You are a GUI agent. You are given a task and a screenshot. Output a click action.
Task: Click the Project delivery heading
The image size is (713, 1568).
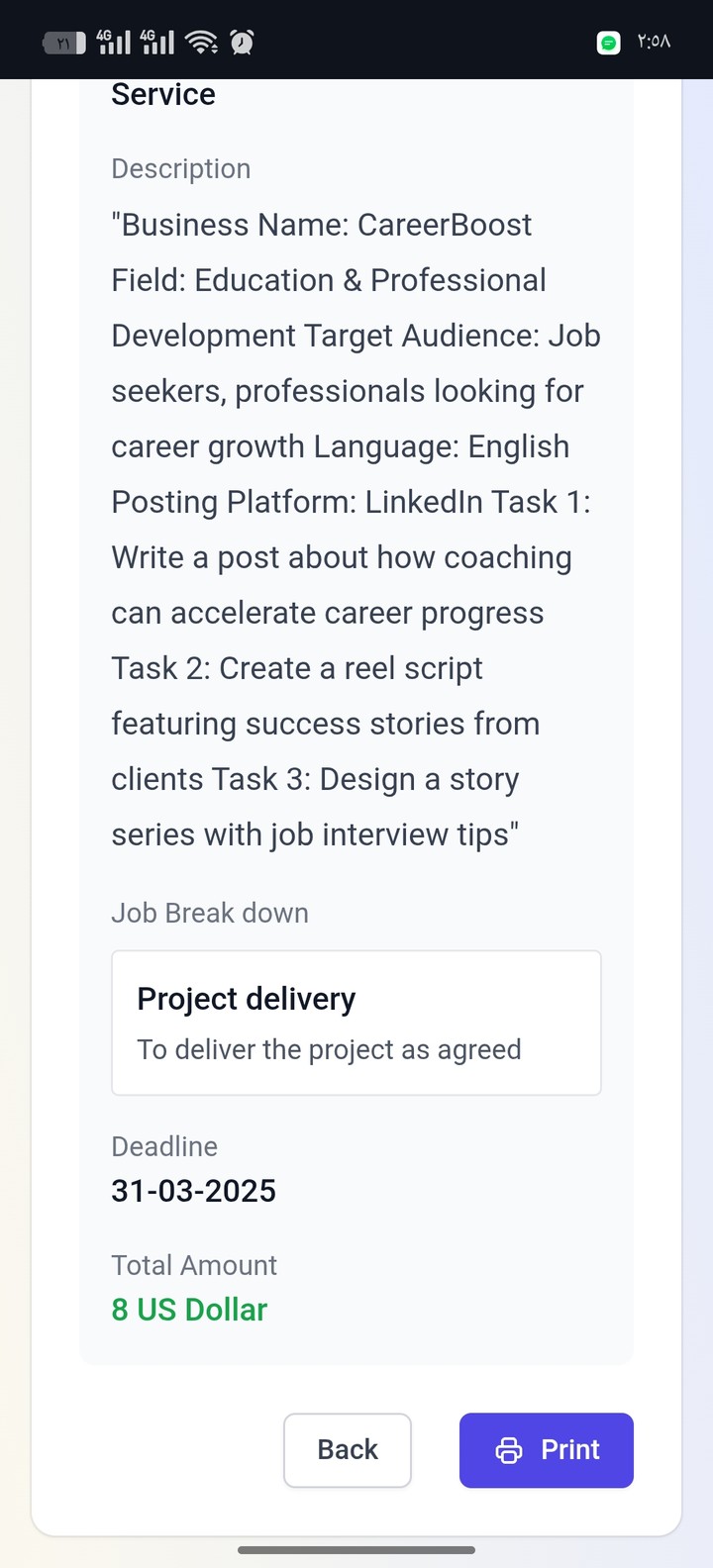247,999
